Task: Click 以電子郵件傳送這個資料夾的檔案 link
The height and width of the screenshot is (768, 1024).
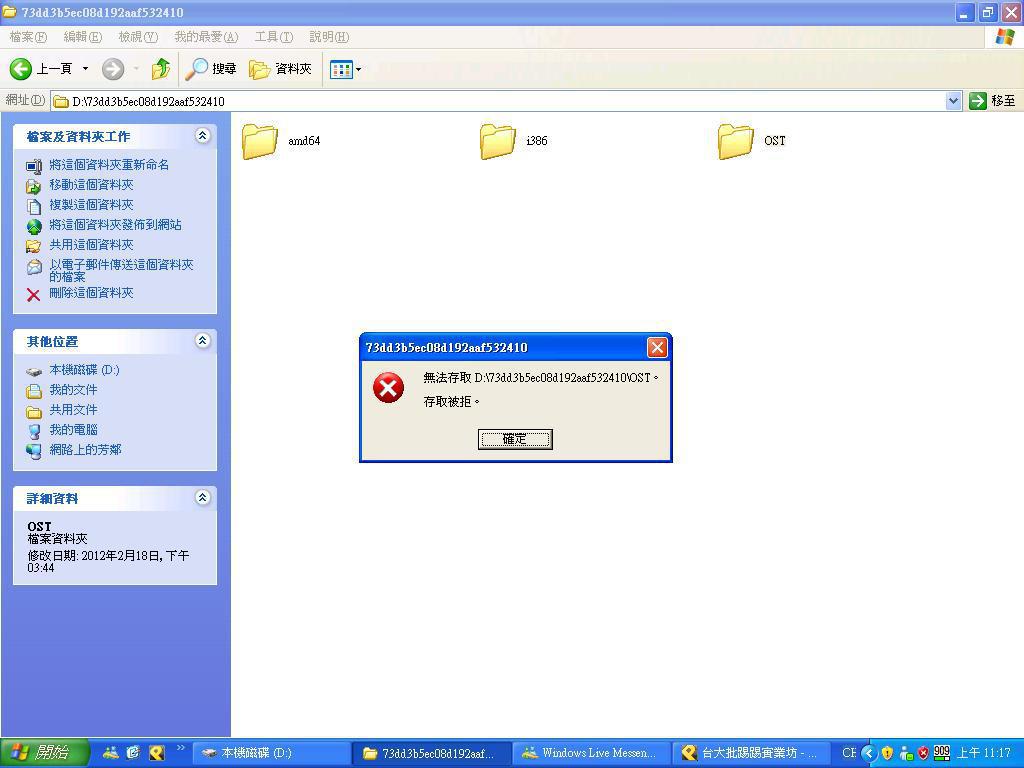Action: 121,270
